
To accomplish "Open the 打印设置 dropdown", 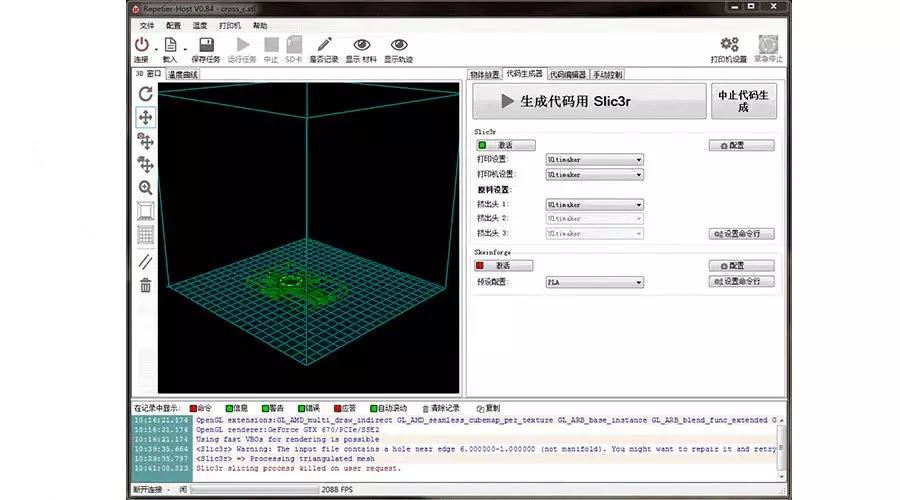I will point(594,159).
